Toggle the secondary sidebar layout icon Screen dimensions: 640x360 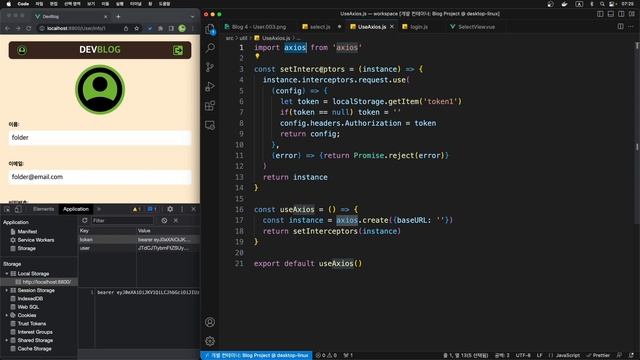tap(621, 14)
